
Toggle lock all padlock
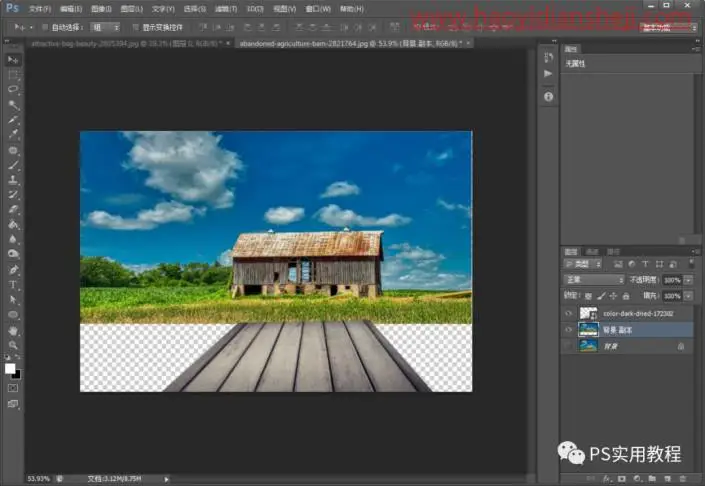click(626, 296)
